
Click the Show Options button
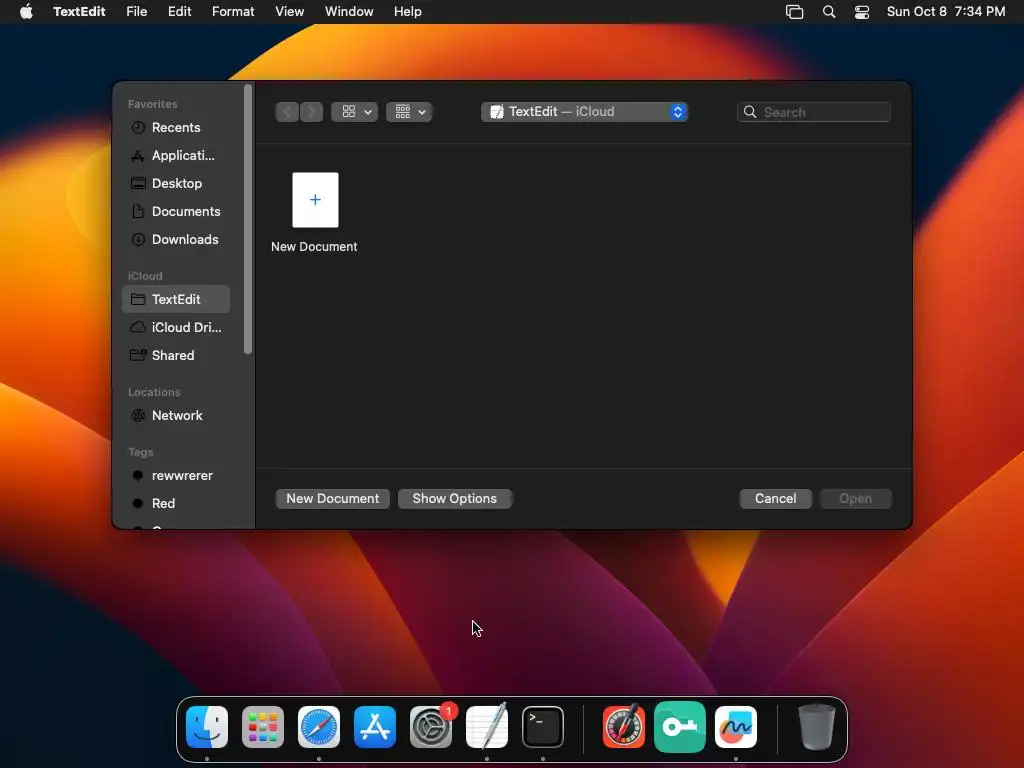[455, 498]
